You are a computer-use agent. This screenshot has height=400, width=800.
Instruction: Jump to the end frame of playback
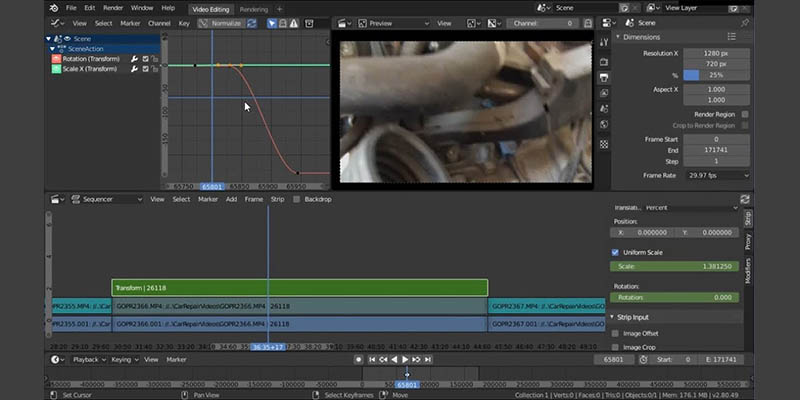pyautogui.click(x=428, y=360)
